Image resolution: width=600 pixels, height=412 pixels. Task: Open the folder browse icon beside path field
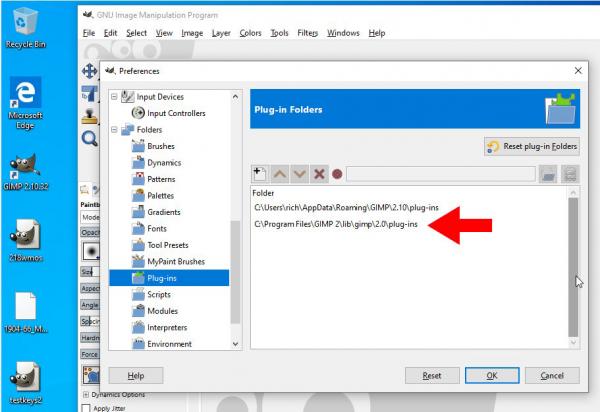tap(548, 174)
